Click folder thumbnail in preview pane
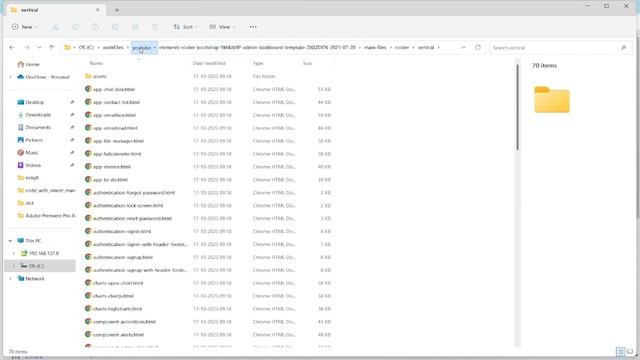The width and height of the screenshot is (640, 360). click(552, 100)
